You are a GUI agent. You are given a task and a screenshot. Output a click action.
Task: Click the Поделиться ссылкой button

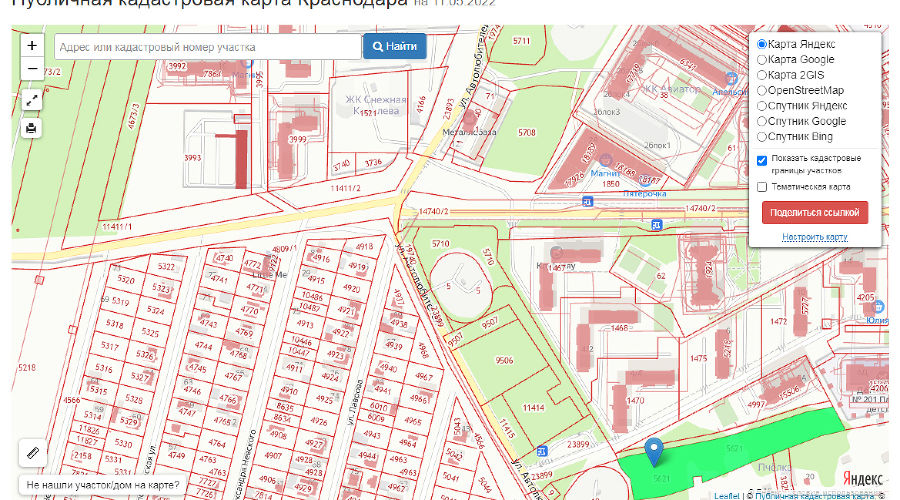click(815, 213)
